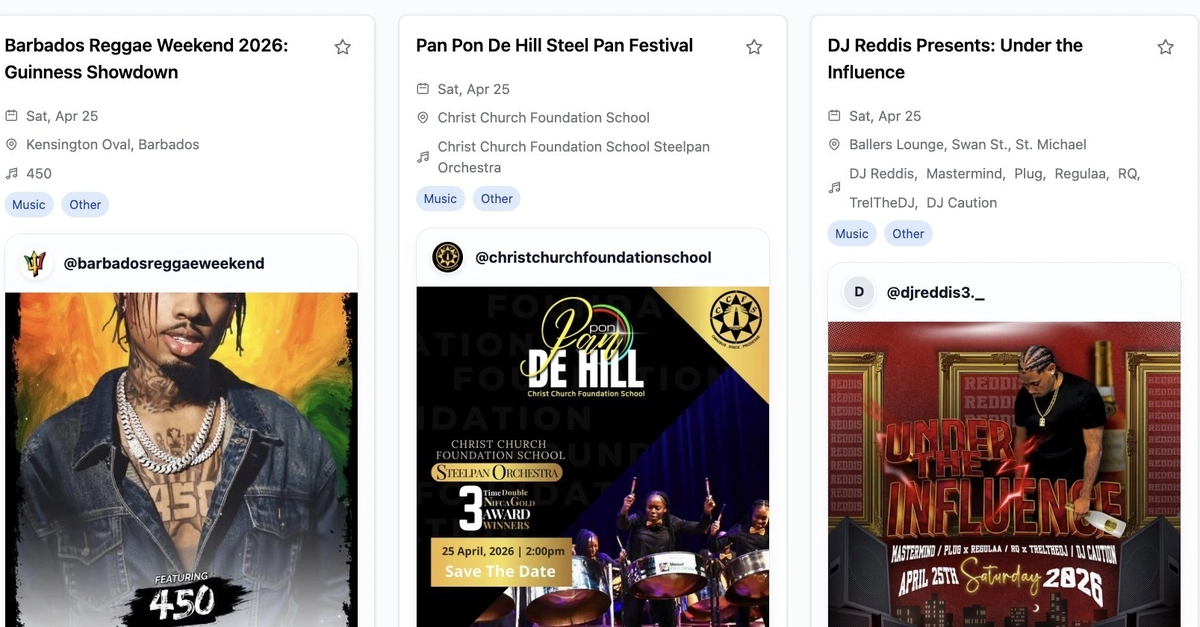Select the Music tag on DJ Reddis card
Viewport: 1200px width, 627px height.
tap(852, 234)
